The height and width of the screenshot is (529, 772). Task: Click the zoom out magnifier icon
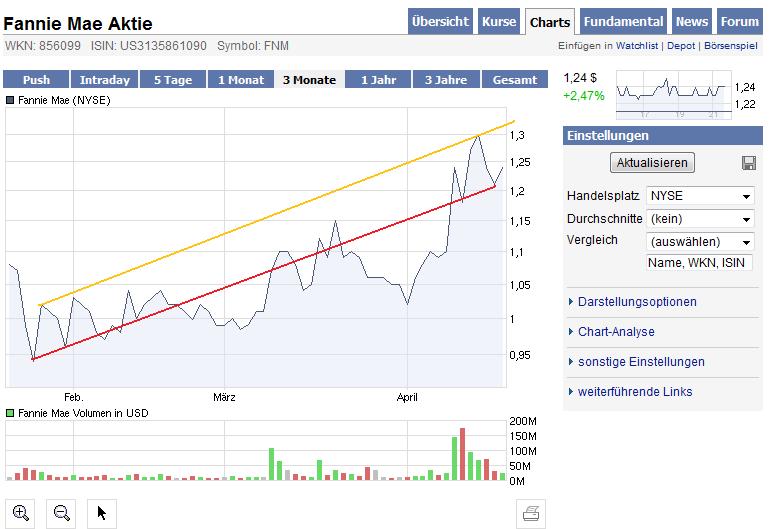point(62,513)
